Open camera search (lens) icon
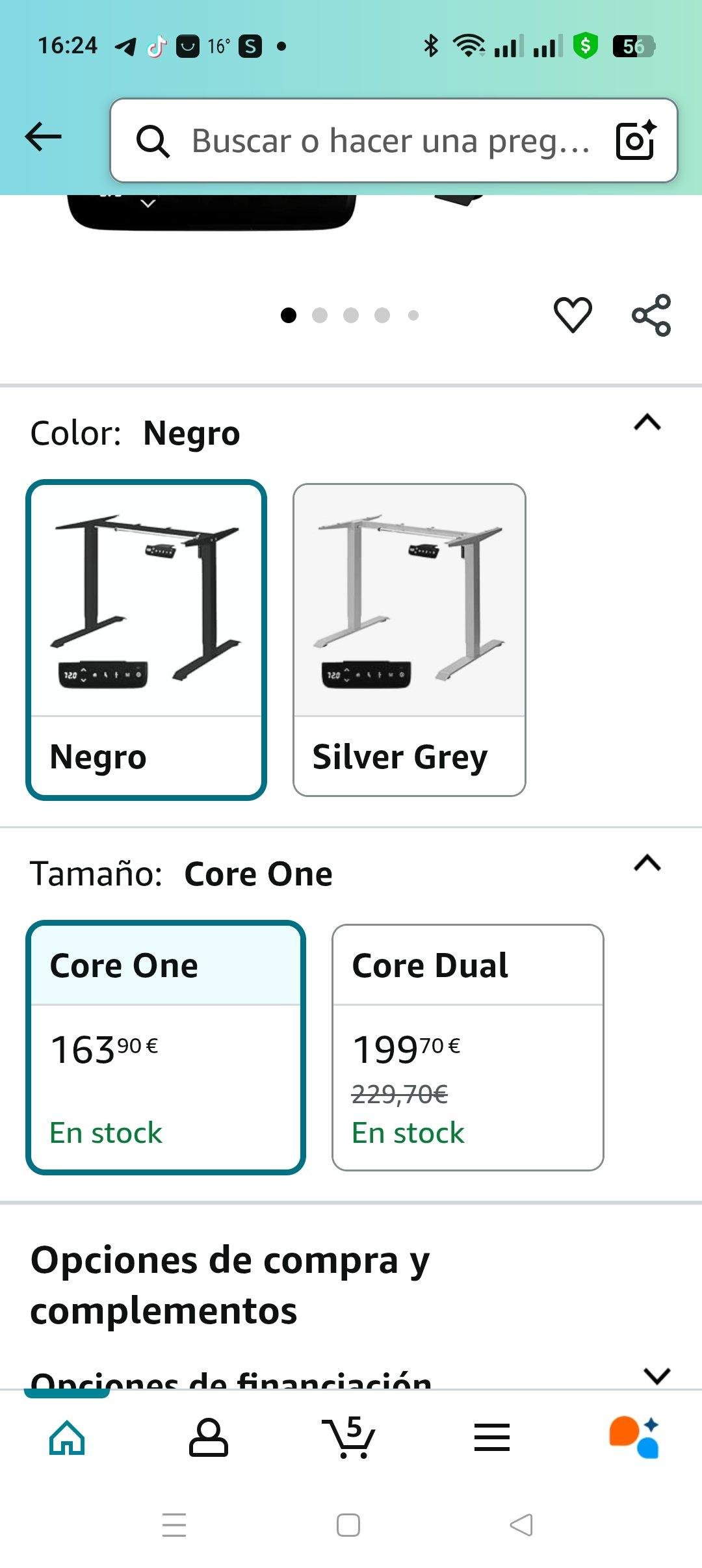This screenshot has width=702, height=1568. (x=636, y=140)
